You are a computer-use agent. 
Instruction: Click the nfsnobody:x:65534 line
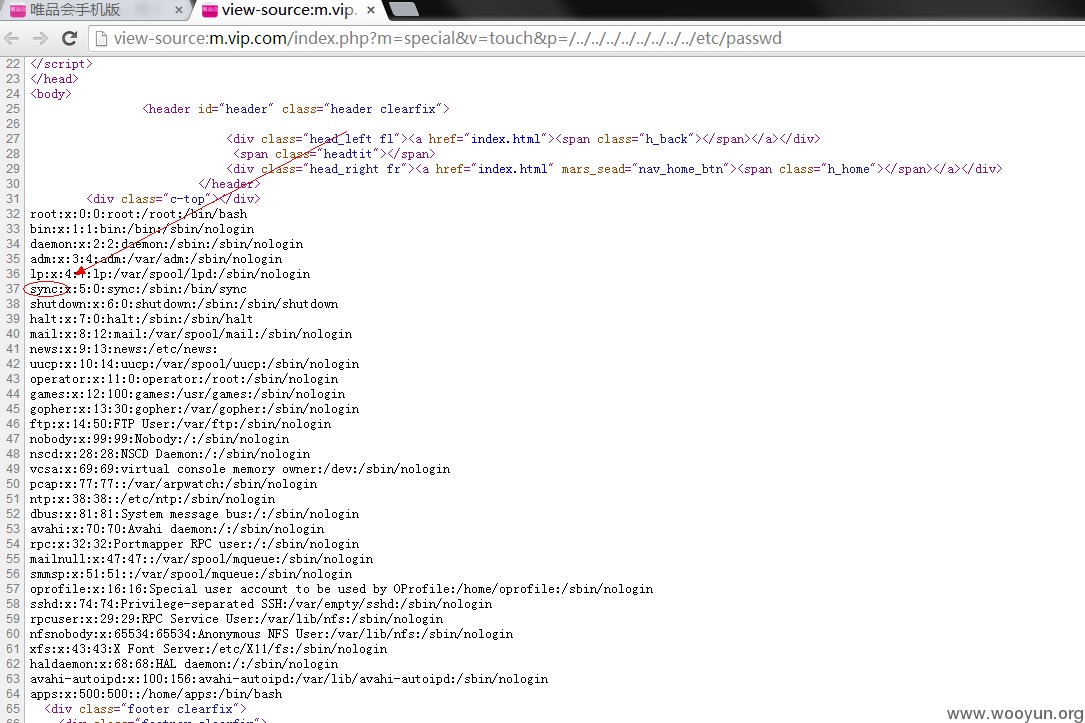click(x=271, y=634)
